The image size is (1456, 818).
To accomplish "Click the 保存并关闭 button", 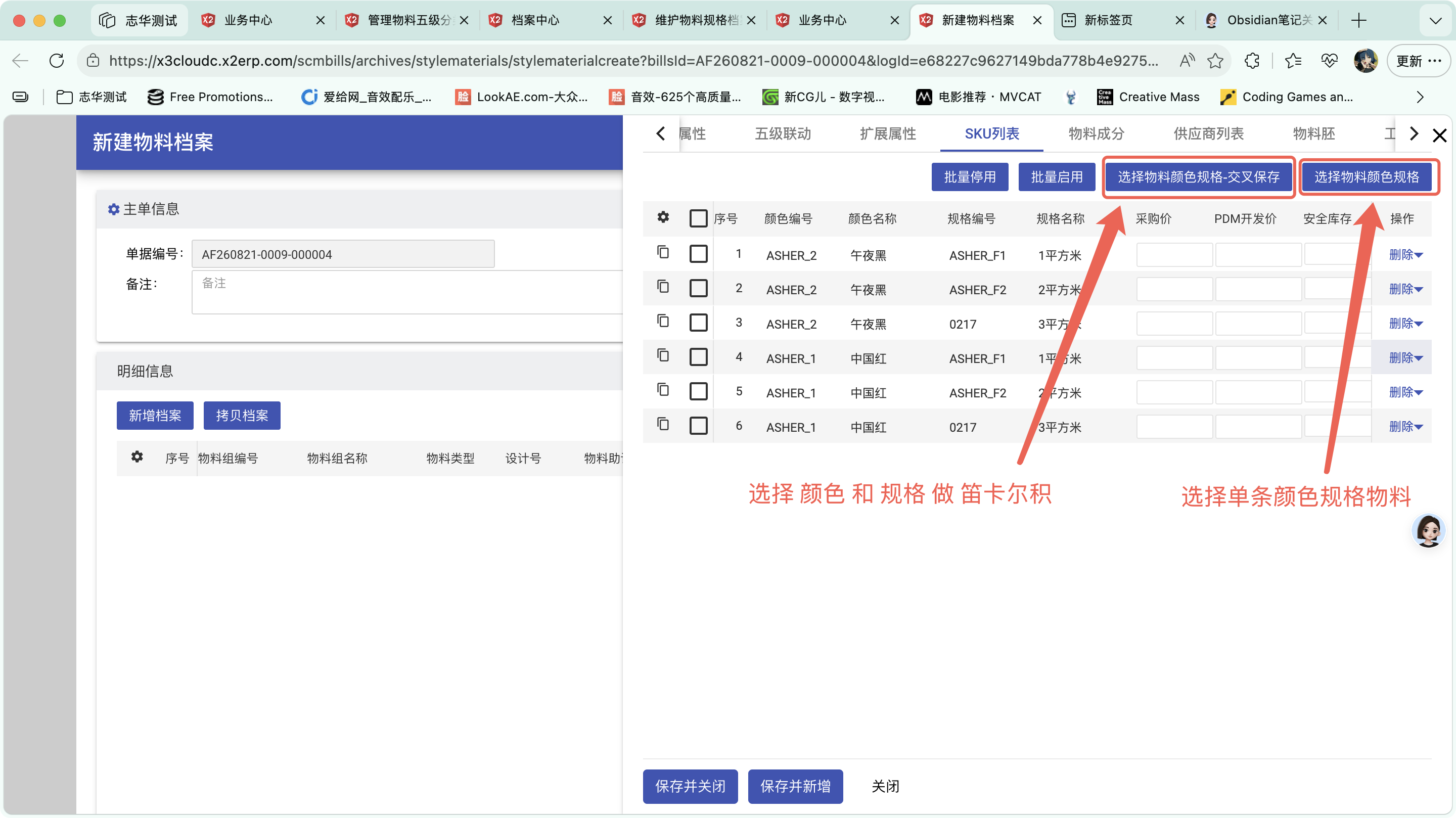I will [690, 786].
